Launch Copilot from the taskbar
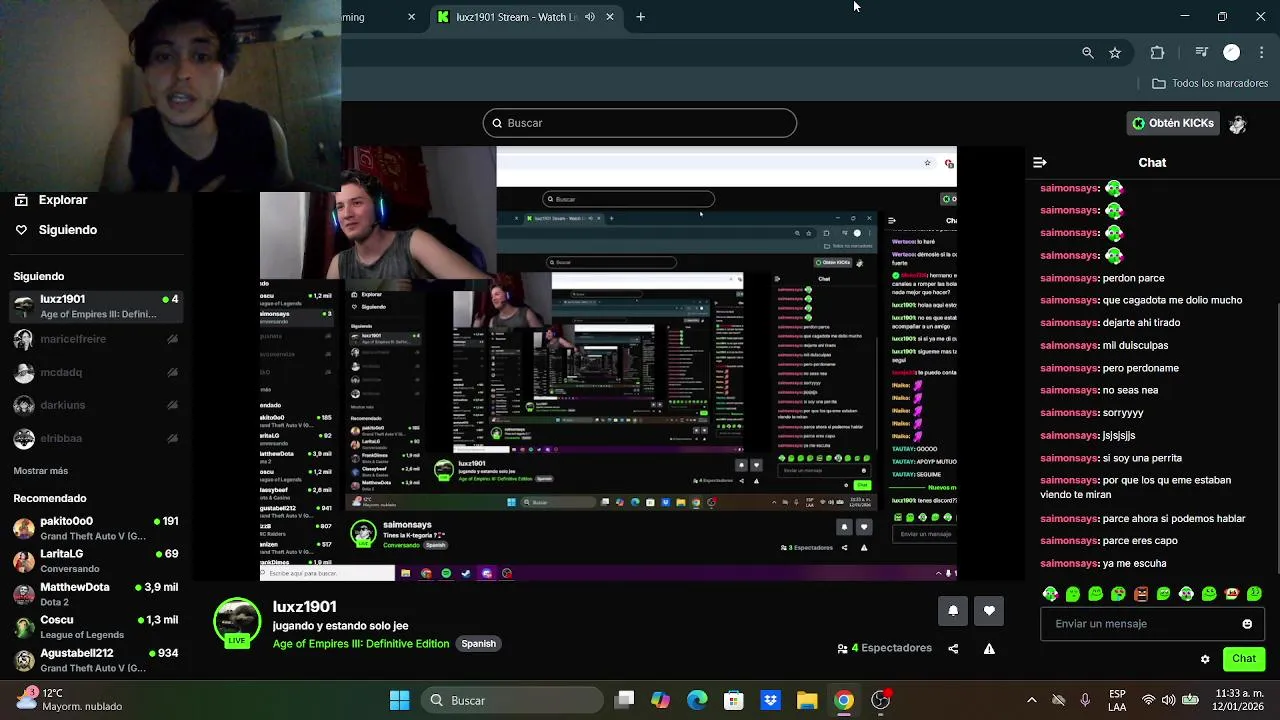 tap(660, 700)
